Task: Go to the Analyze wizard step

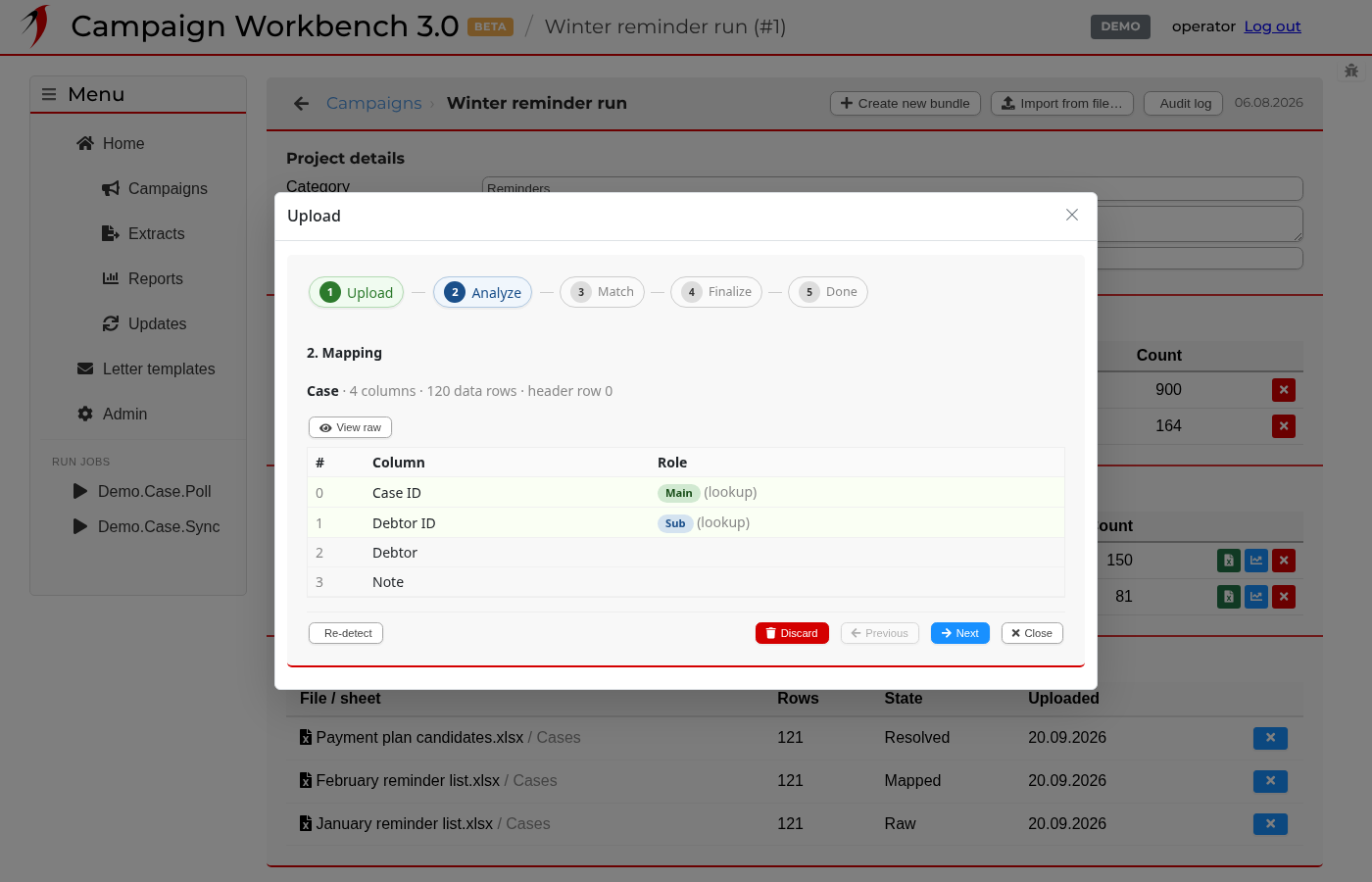Action: click(x=483, y=292)
